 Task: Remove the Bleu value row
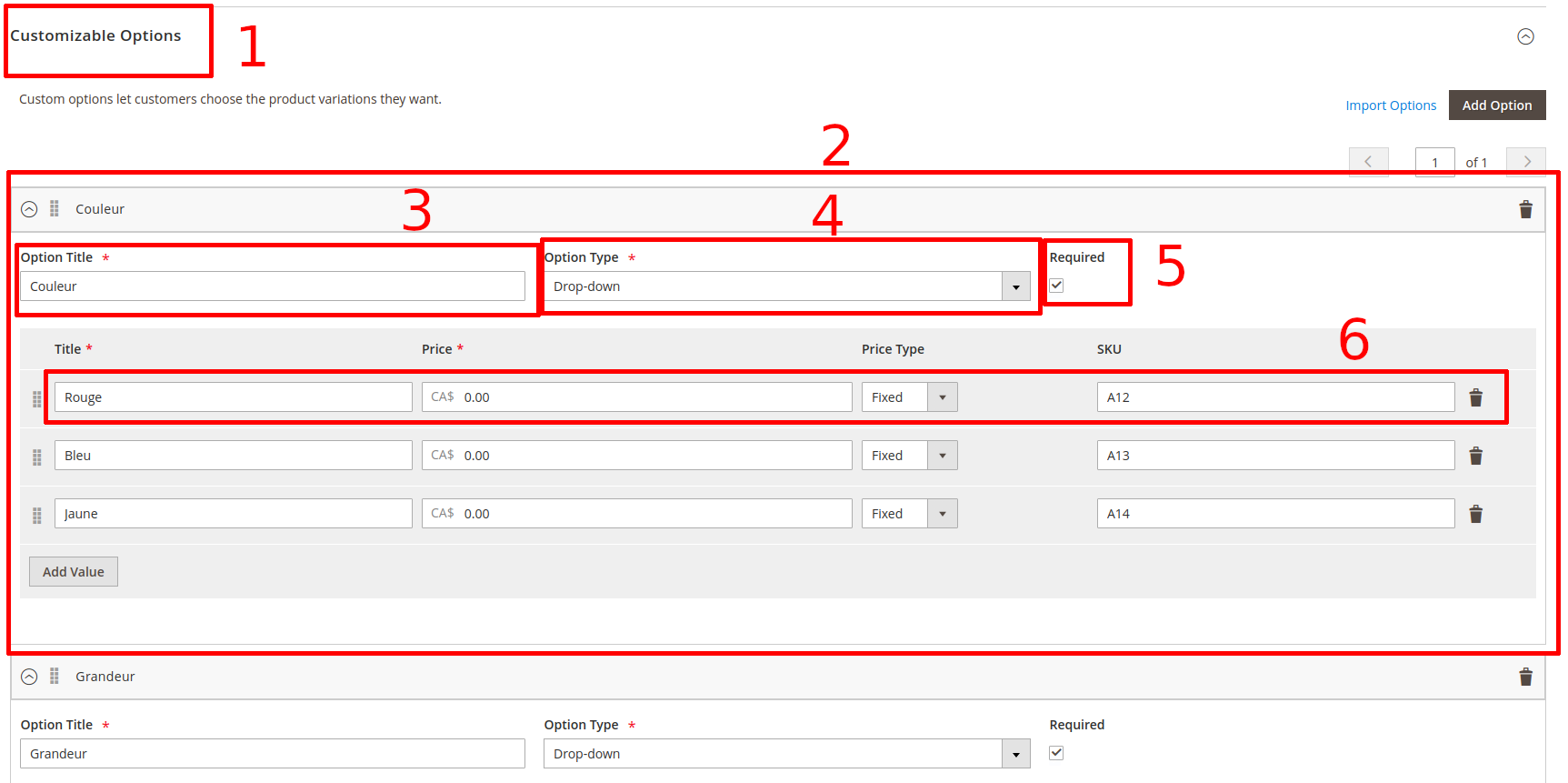[x=1475, y=457]
